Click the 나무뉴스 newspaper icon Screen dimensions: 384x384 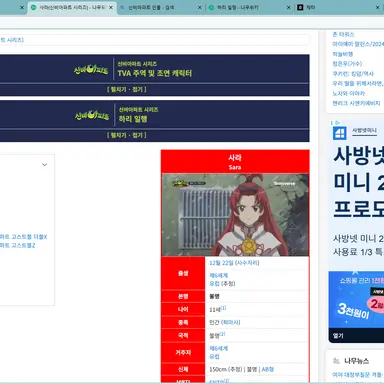click(x=336, y=361)
